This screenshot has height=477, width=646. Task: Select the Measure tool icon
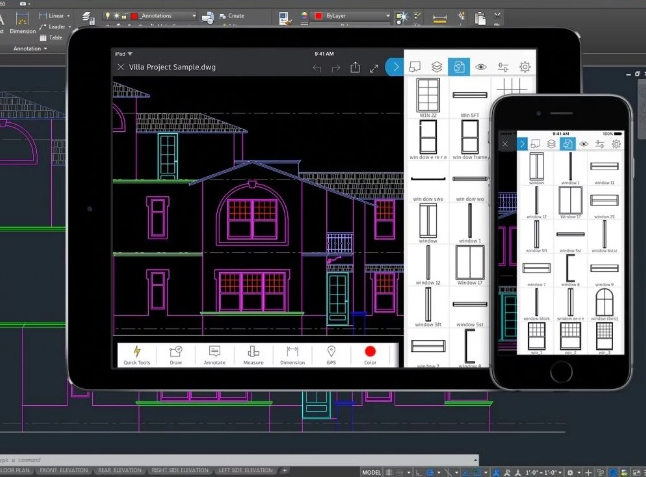253,353
